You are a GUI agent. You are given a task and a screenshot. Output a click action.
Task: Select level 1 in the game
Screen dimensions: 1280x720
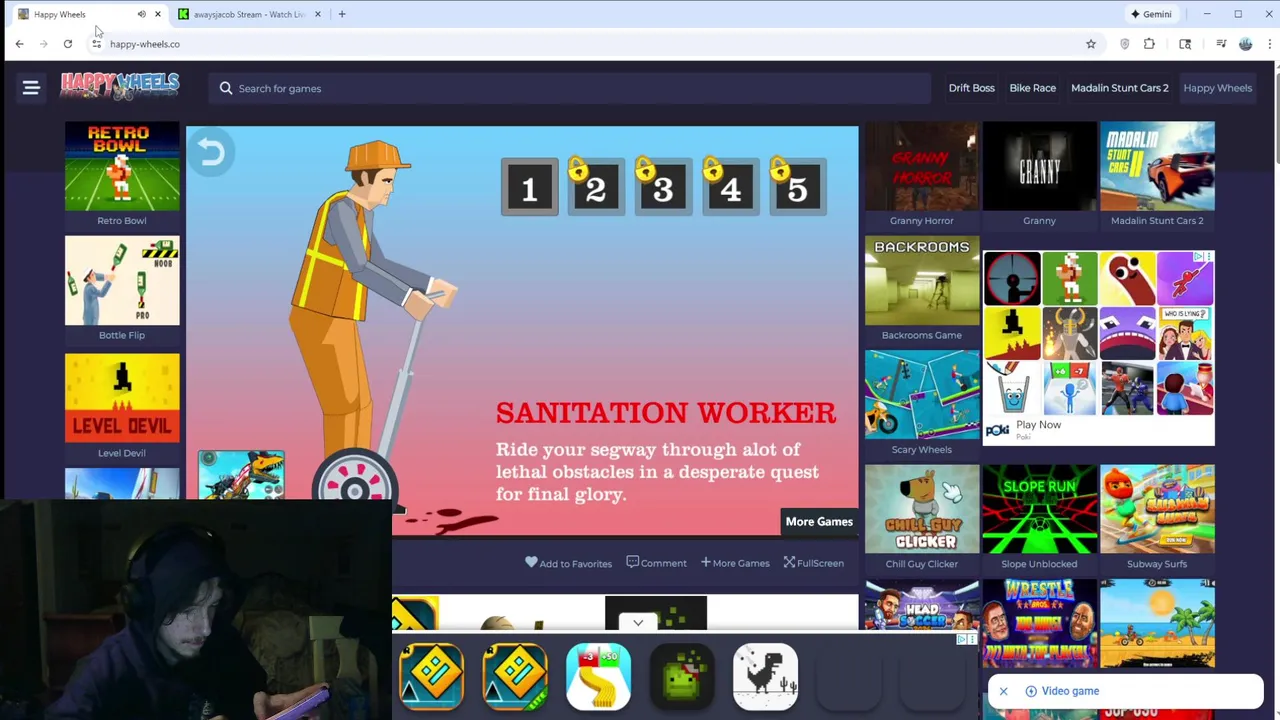[x=529, y=187]
